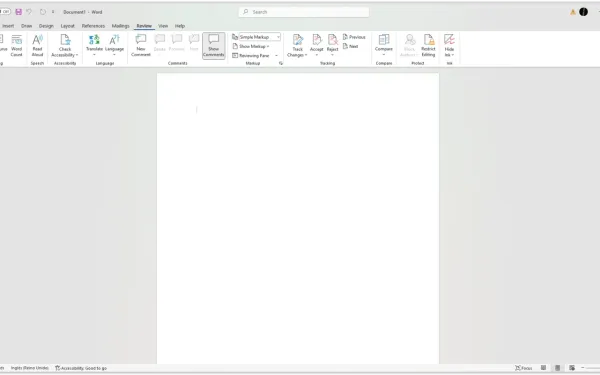Click the Check Accessibility icon
This screenshot has height=375, width=600.
click(65, 40)
